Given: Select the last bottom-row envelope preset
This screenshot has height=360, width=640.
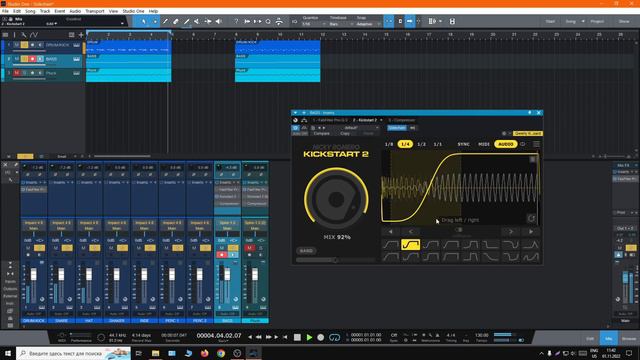Looking at the screenshot, I should pyautogui.click(x=530, y=257).
